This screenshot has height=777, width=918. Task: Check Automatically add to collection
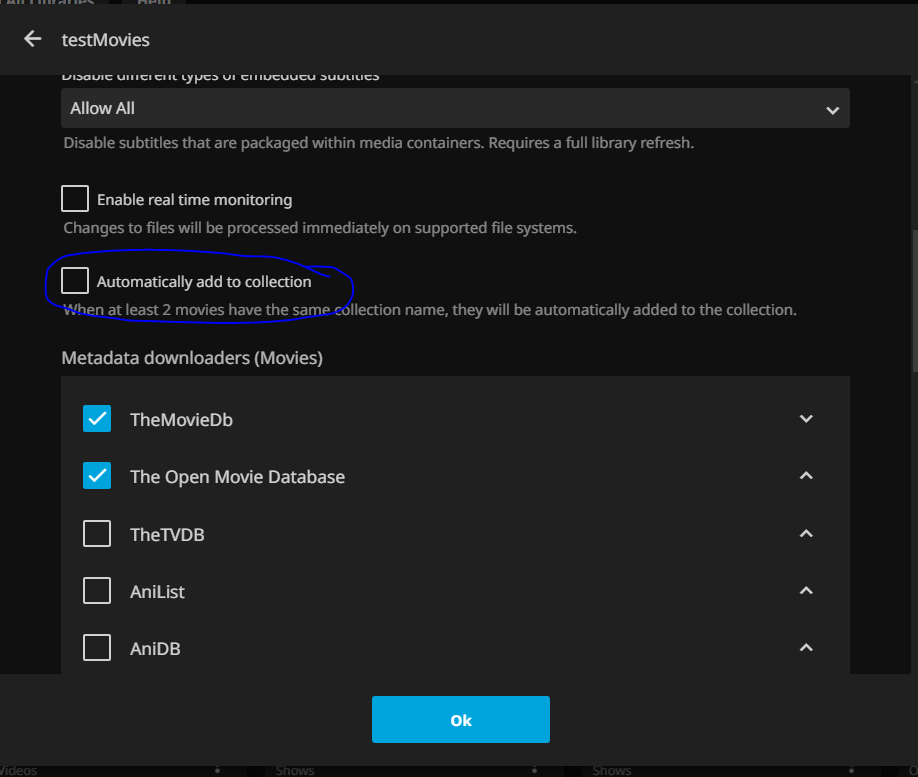pos(75,281)
